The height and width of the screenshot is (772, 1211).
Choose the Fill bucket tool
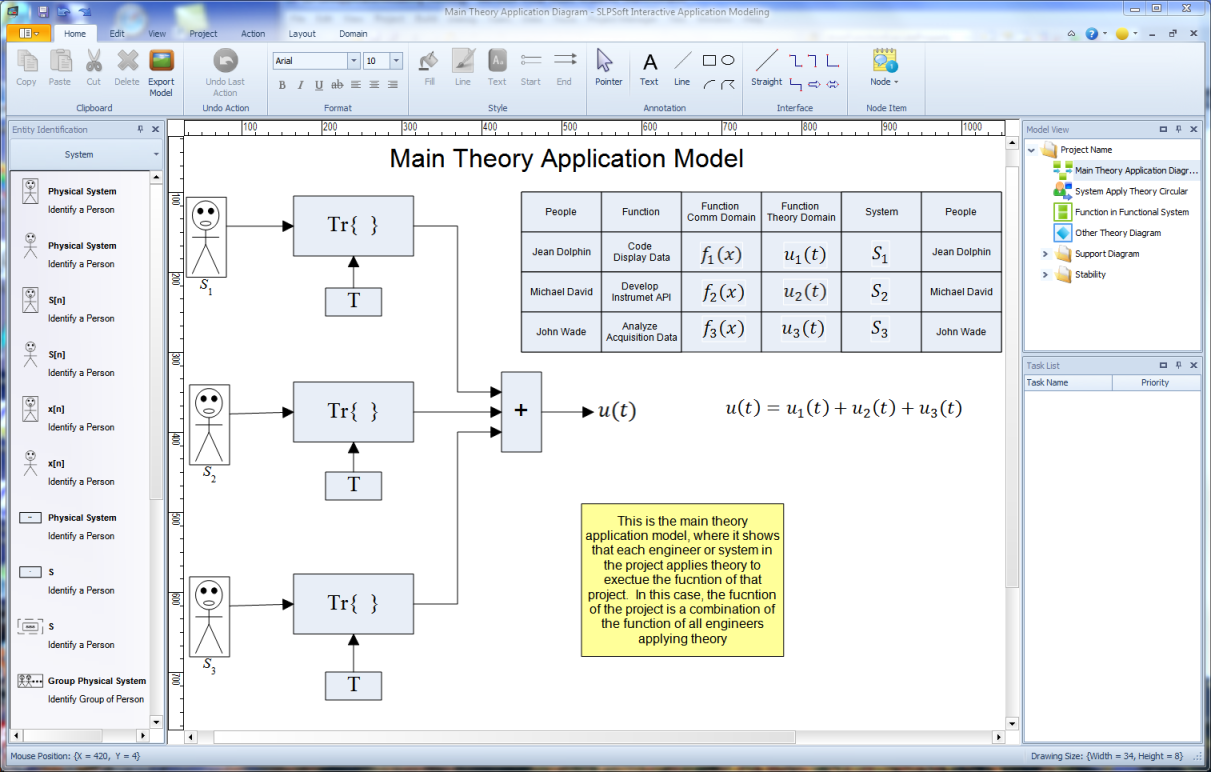(429, 61)
